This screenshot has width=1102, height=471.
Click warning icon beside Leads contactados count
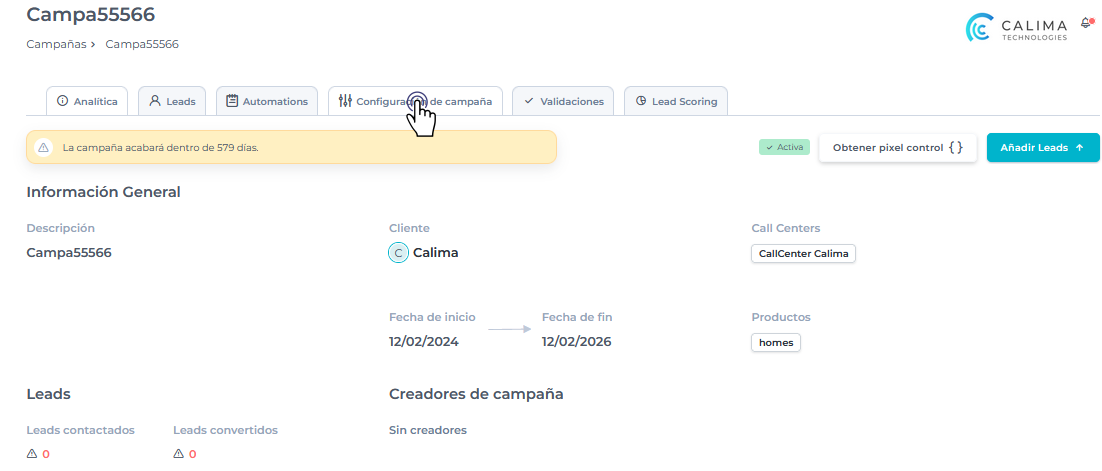pyautogui.click(x=32, y=454)
